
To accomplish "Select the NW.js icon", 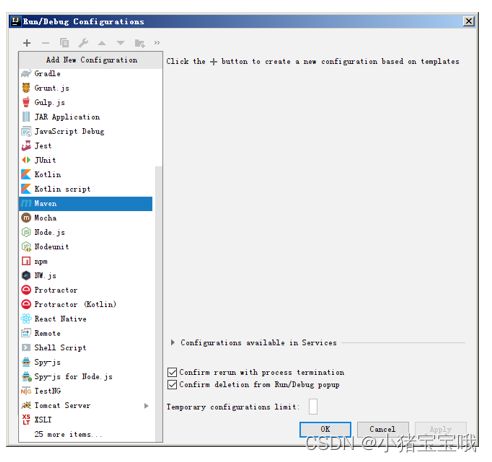I will click(26, 275).
